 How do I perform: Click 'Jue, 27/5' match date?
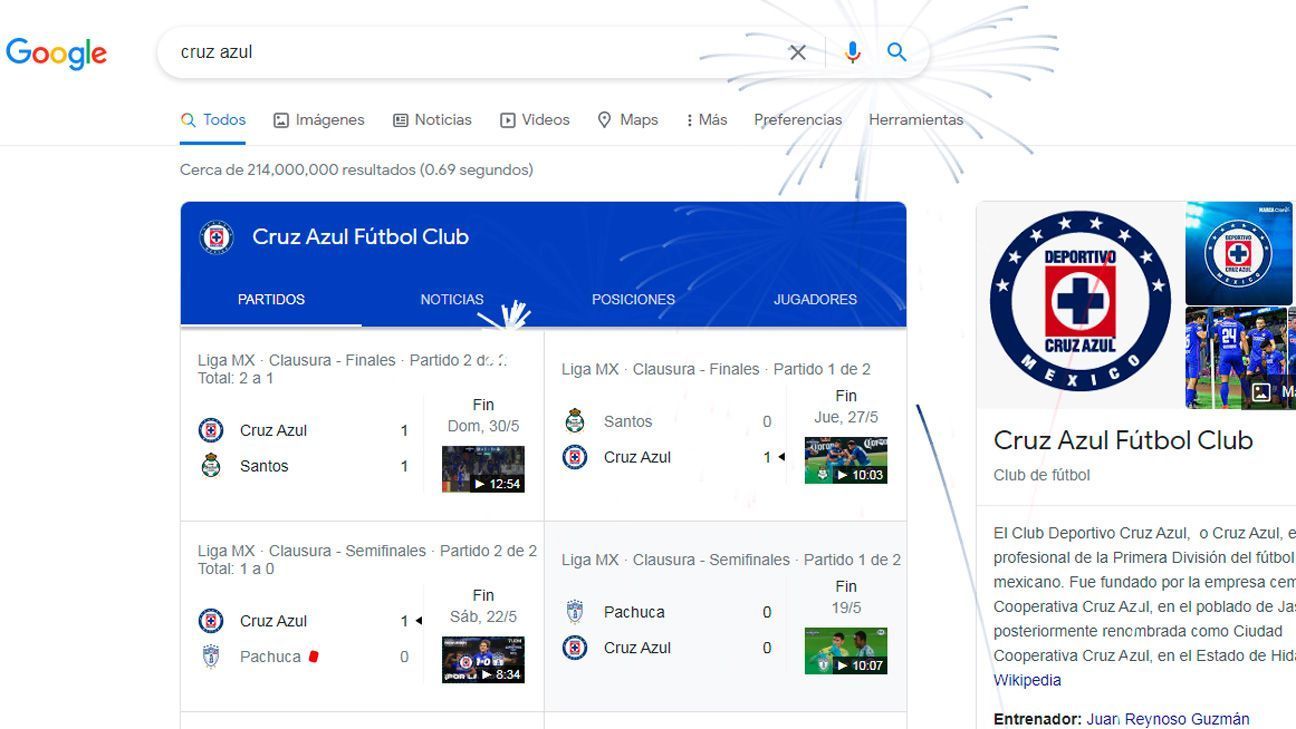point(846,417)
